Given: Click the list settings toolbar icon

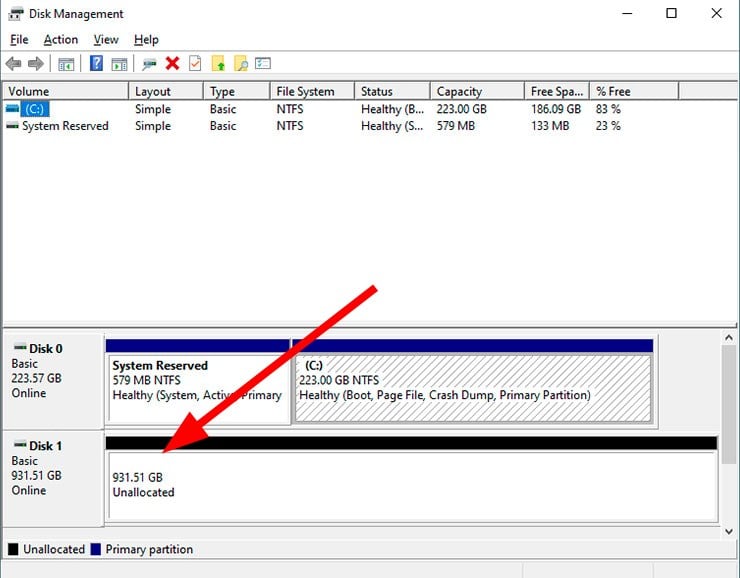Looking at the screenshot, I should coord(263,63).
